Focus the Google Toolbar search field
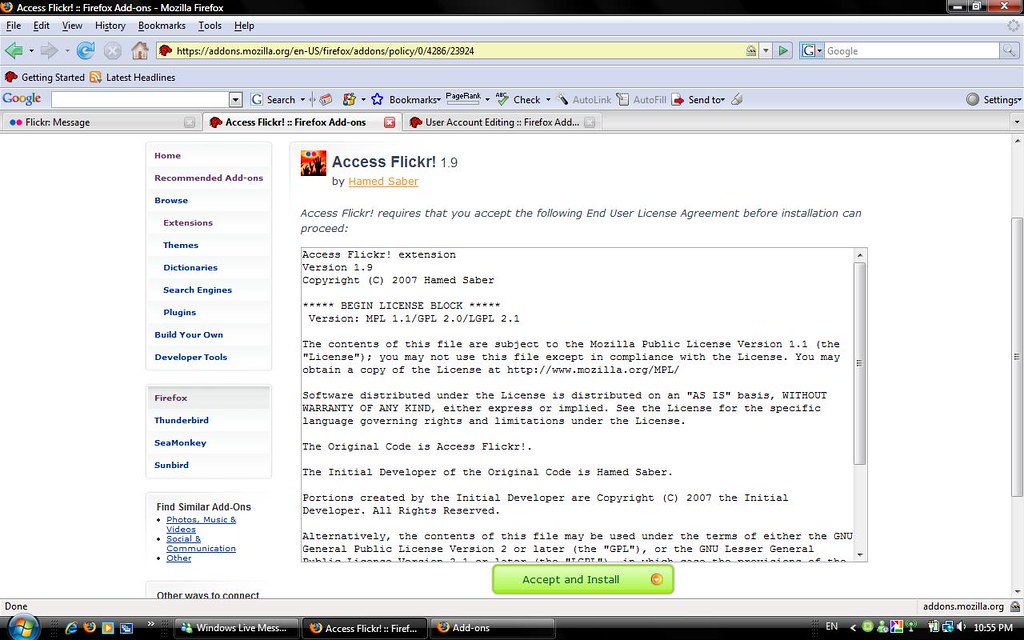This screenshot has height=640, width=1024. [140, 99]
